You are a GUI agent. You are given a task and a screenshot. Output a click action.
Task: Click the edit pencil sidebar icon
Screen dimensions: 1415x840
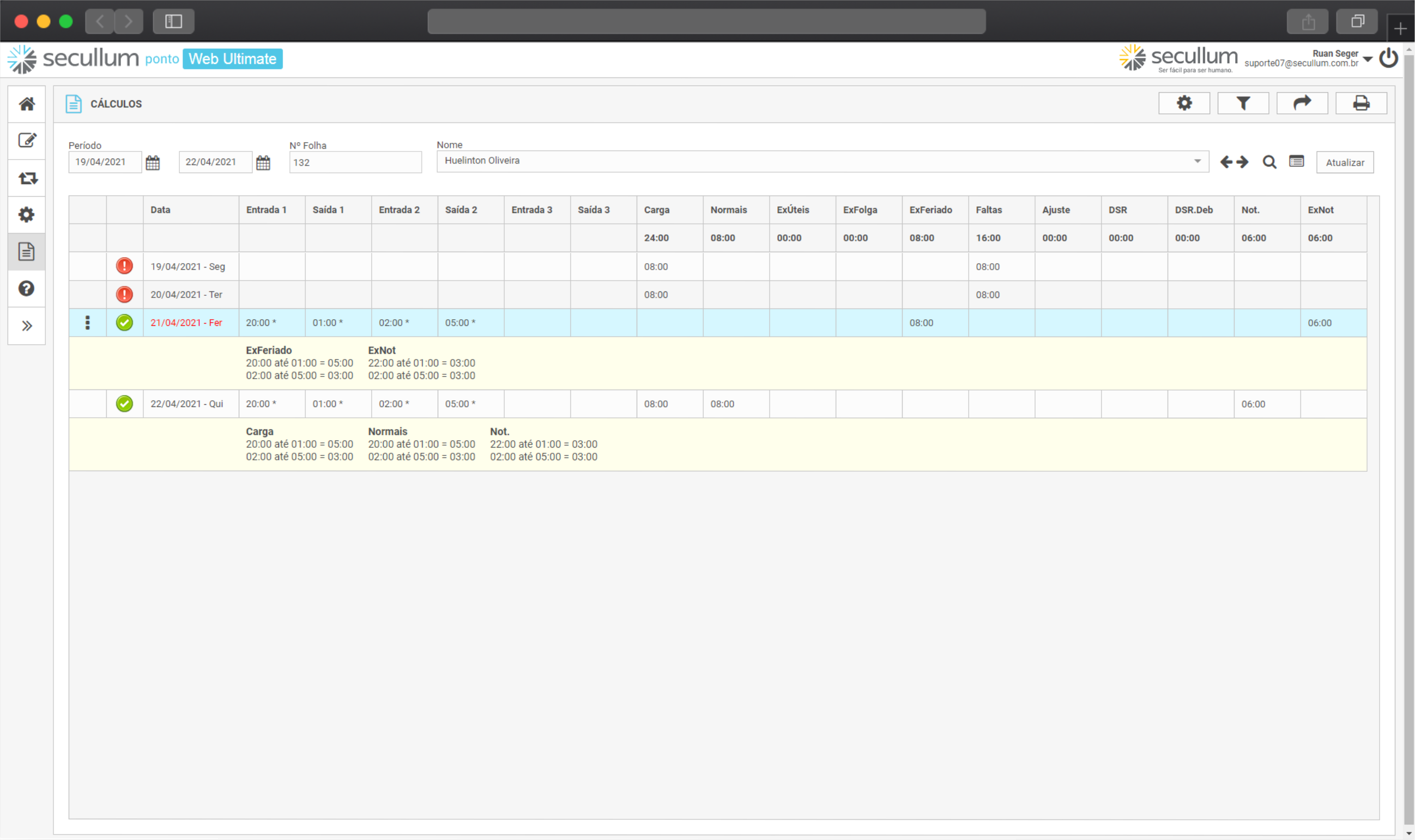pos(27,141)
